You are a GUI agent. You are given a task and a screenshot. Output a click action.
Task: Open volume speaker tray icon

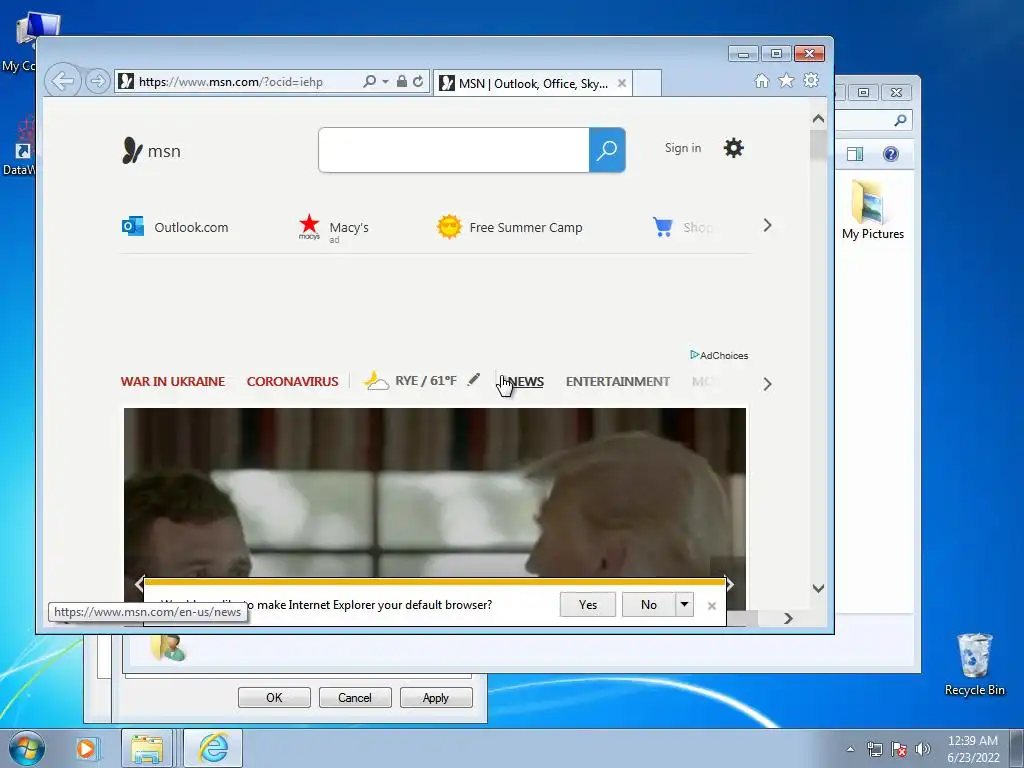(x=923, y=749)
